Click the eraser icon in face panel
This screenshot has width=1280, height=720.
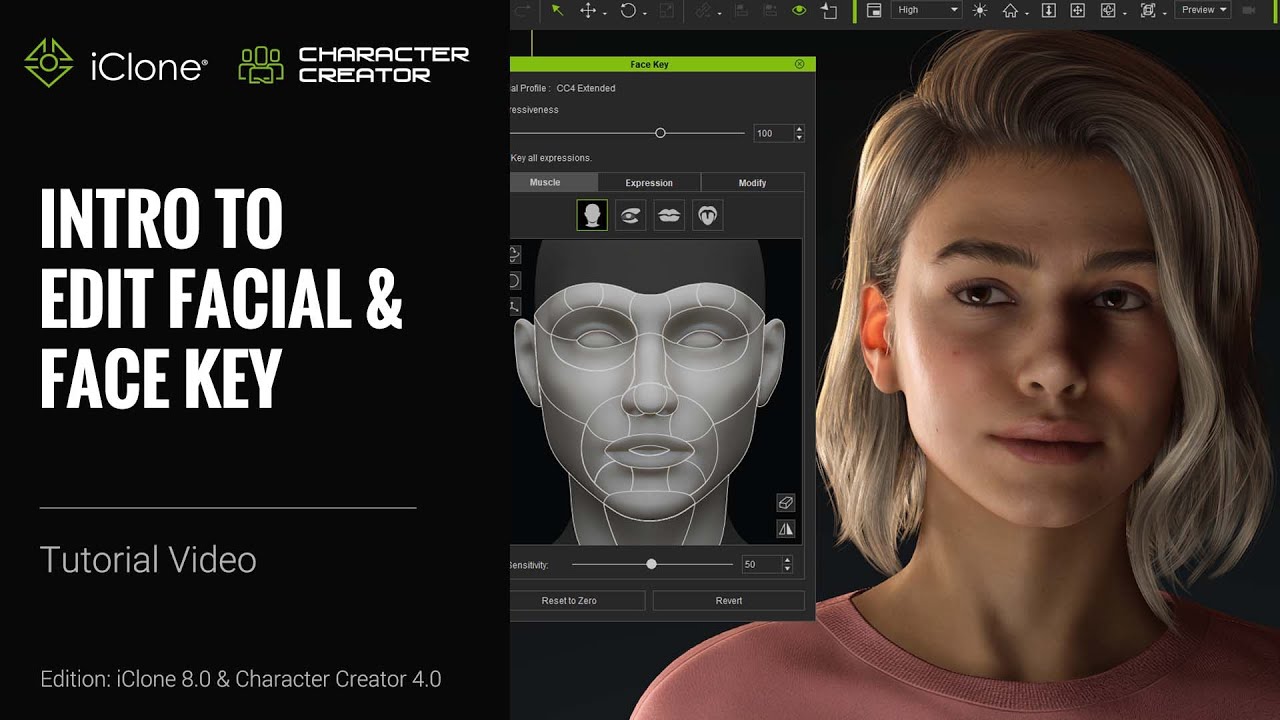click(x=785, y=503)
